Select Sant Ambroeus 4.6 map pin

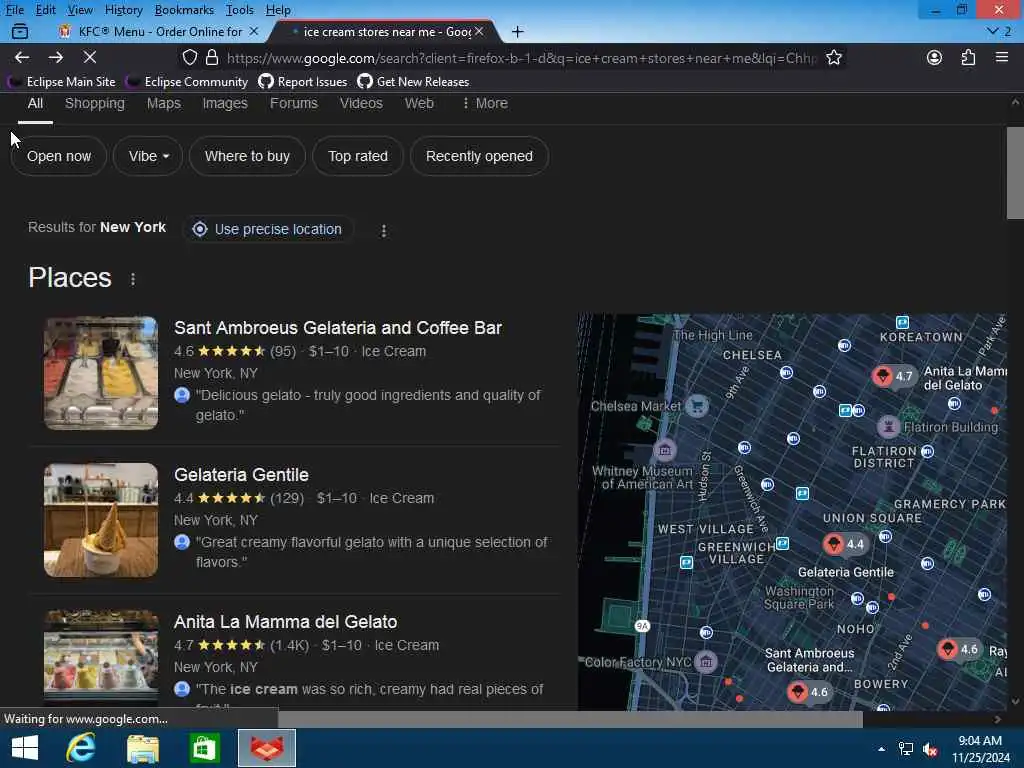[808, 692]
